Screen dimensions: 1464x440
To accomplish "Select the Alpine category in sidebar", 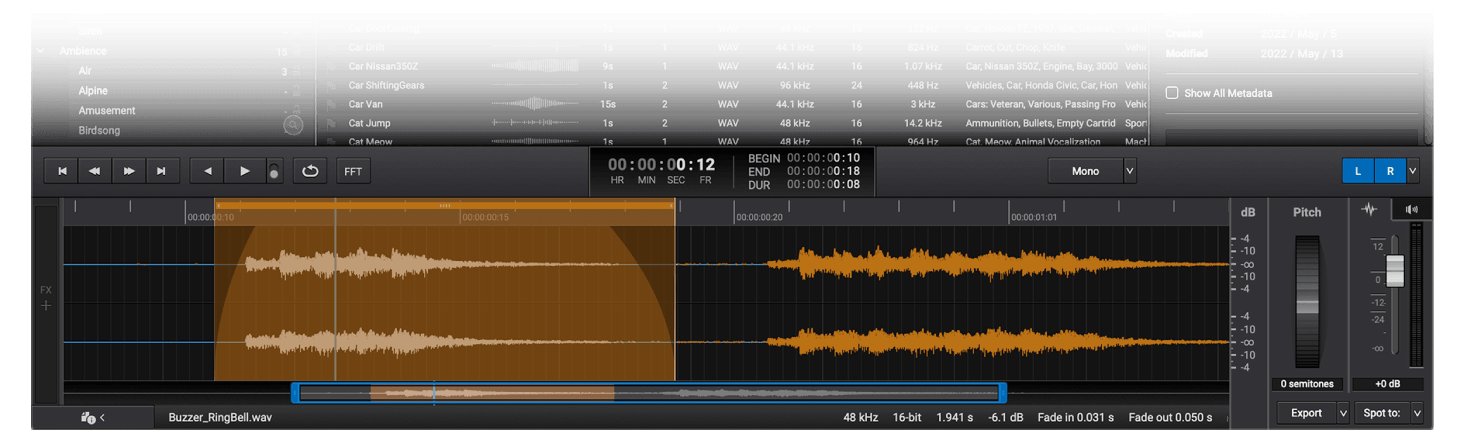I will click(93, 91).
